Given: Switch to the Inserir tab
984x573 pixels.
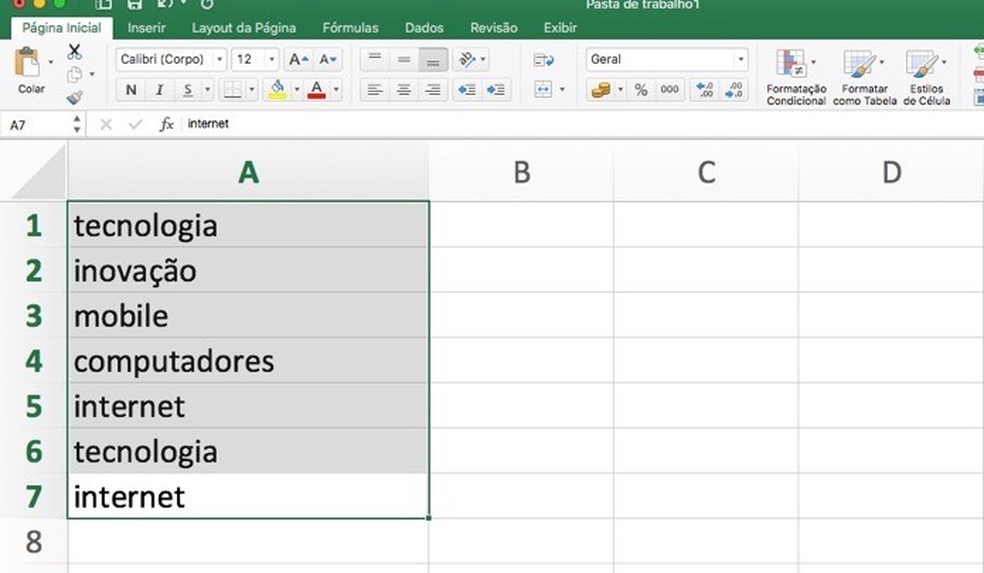Looking at the screenshot, I should point(147,28).
